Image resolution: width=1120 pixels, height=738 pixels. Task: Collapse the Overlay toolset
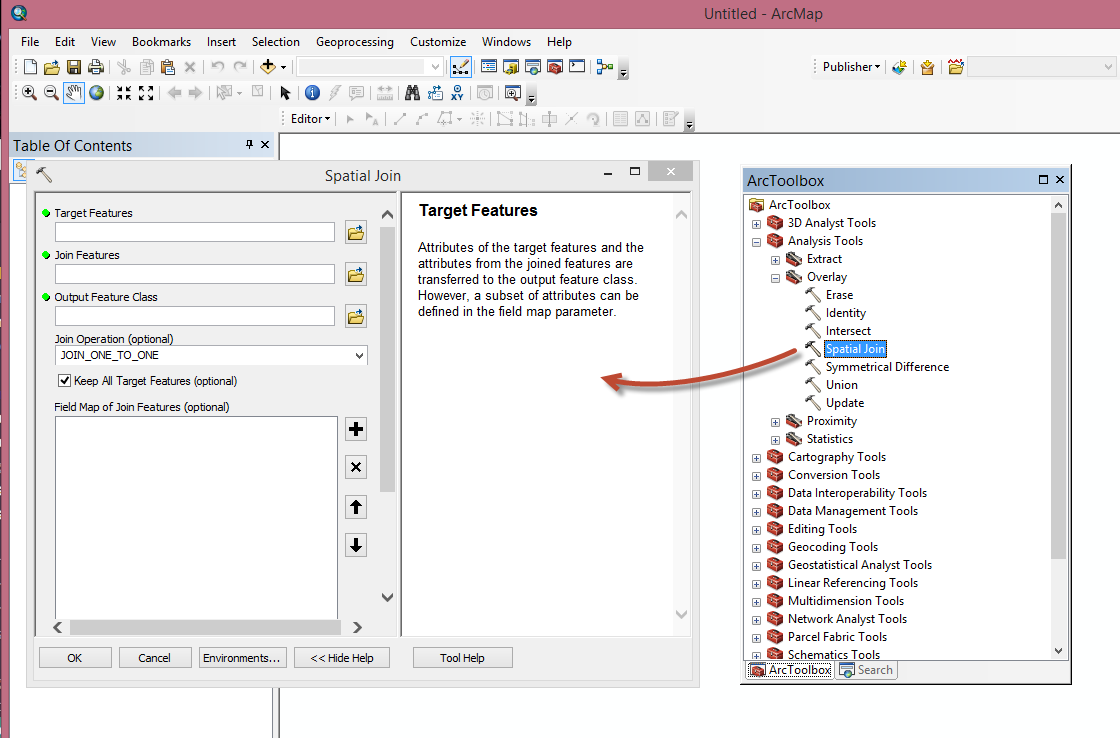tap(775, 278)
